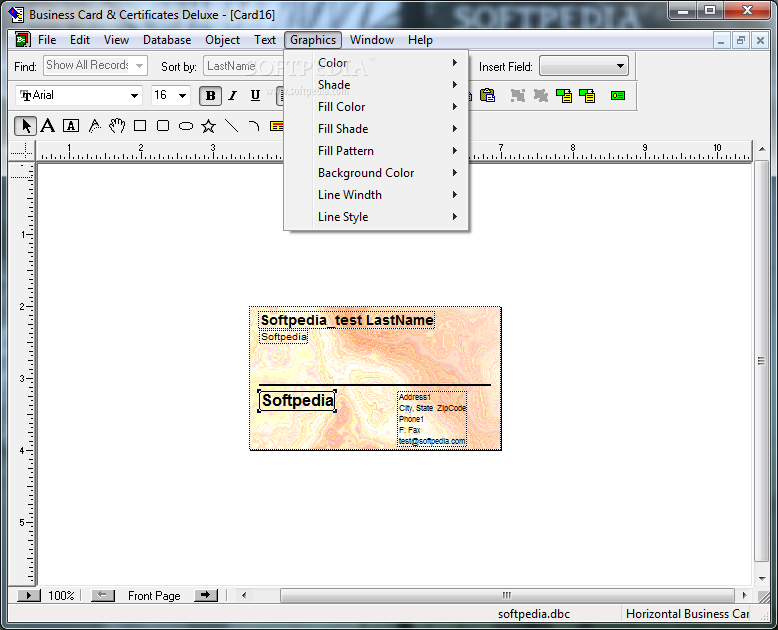Viewport: 778px width, 630px height.
Task: Go to the previous page arrow
Action: (x=103, y=595)
